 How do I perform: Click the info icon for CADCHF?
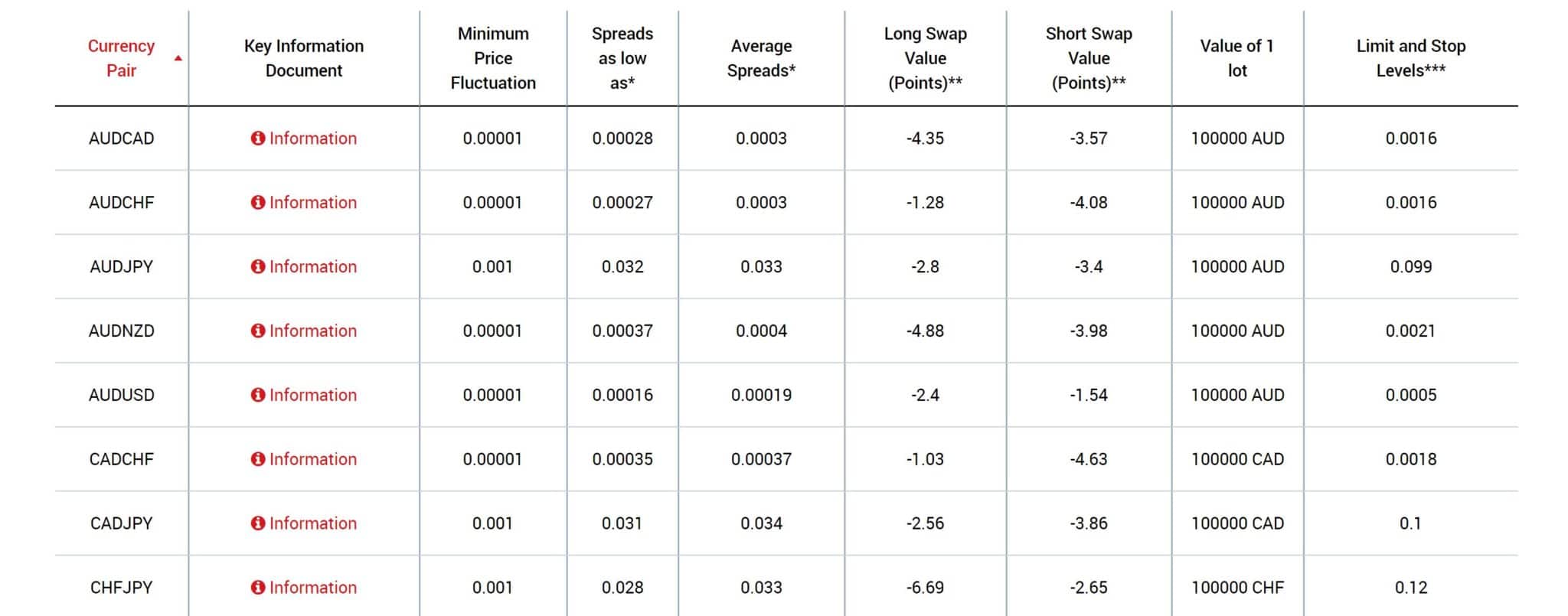click(258, 459)
